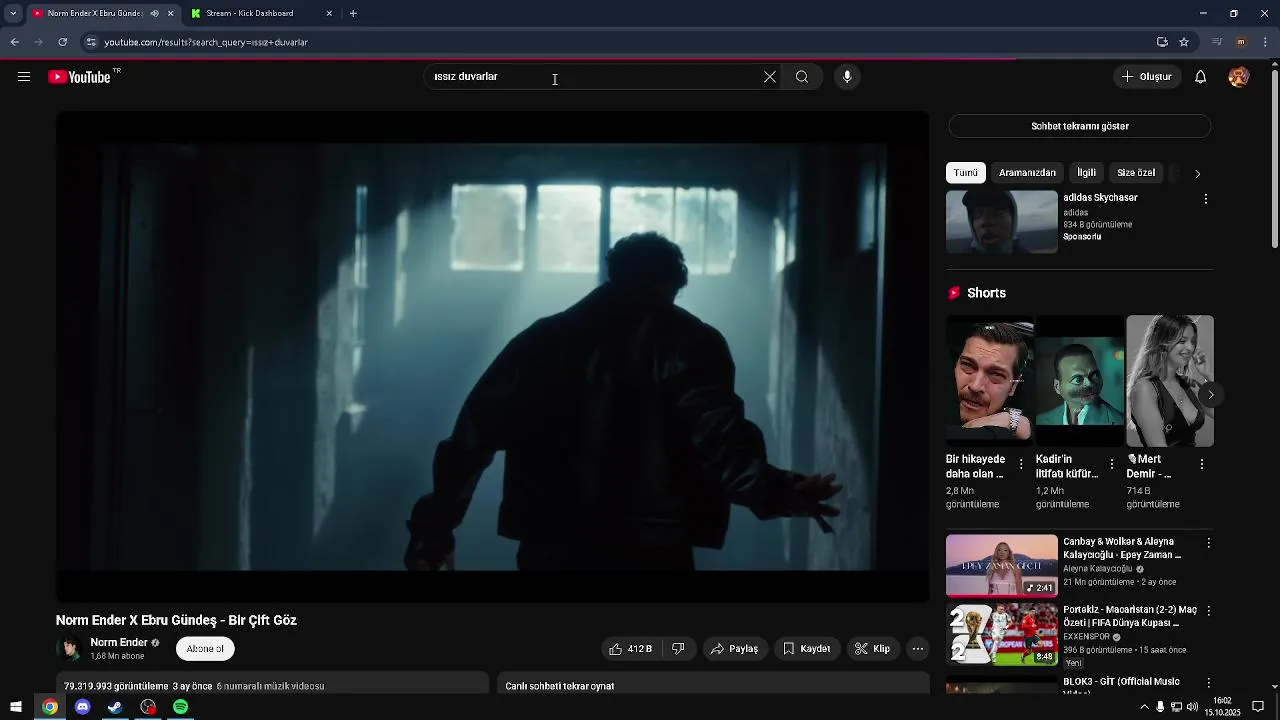
Task: Open the Mert Demir Short thumbnail
Action: click(x=1170, y=381)
